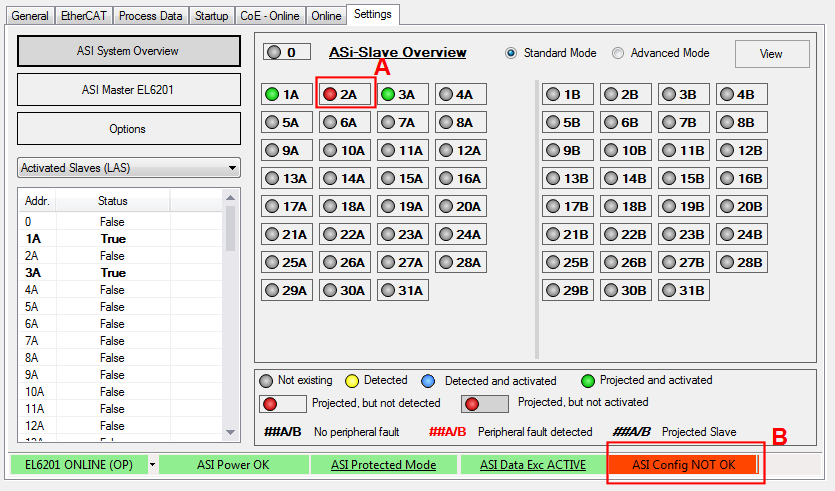835x491 pixels.
Task: Click ASI Config NOT OK status
Action: tap(683, 465)
